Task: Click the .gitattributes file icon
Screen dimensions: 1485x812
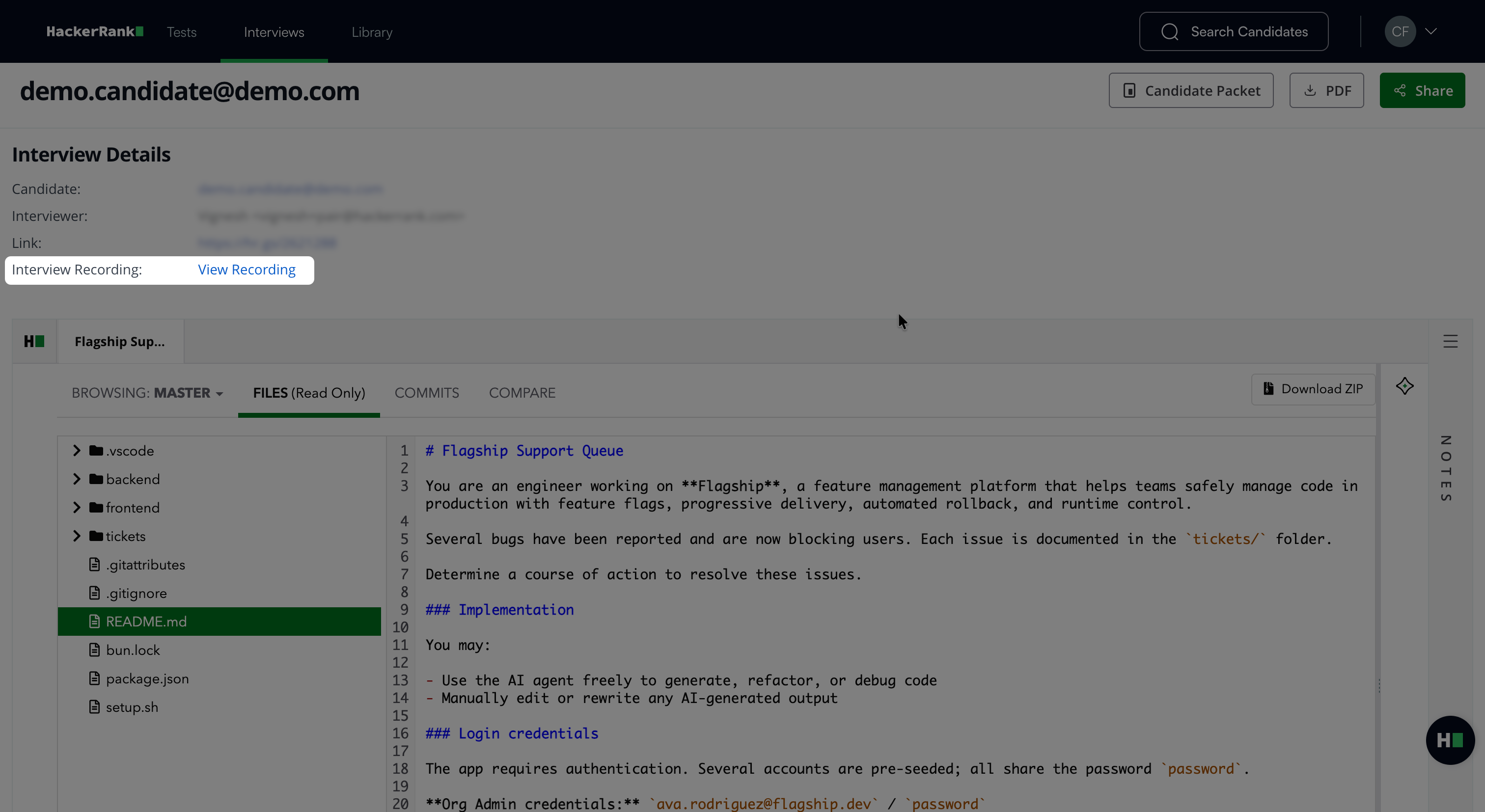Action: point(95,564)
